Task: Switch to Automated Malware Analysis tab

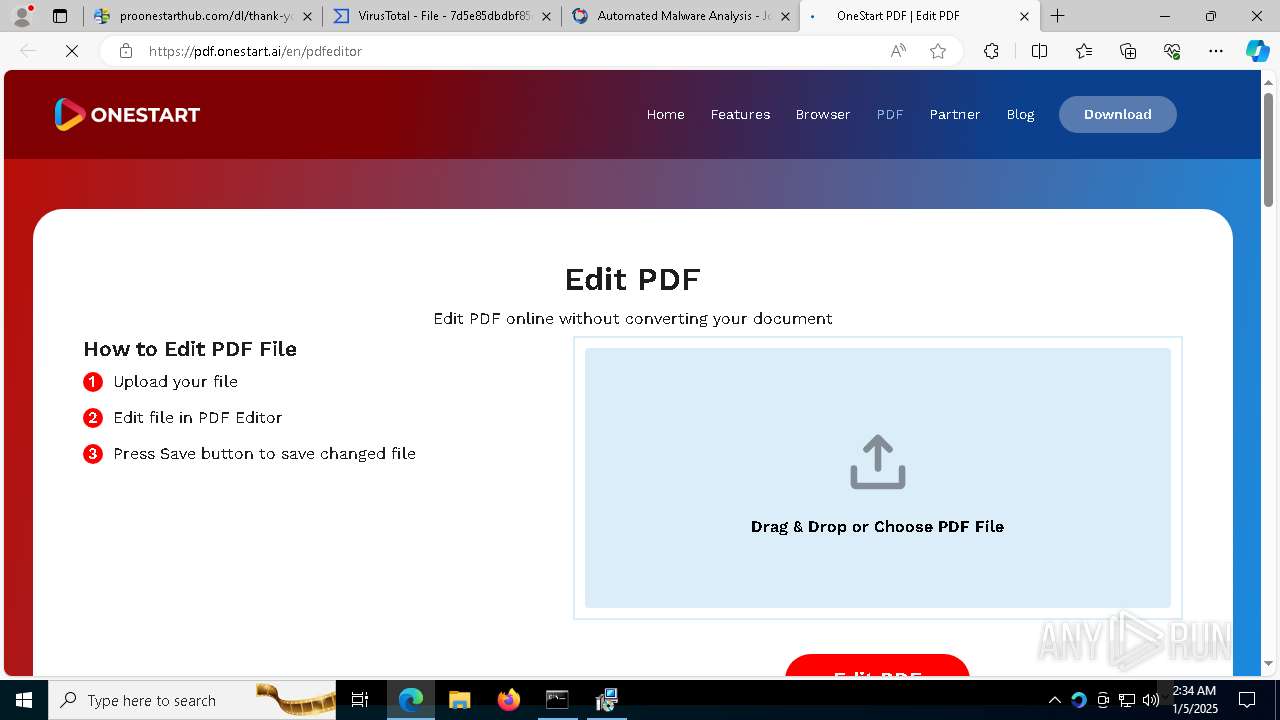Action: [680, 16]
